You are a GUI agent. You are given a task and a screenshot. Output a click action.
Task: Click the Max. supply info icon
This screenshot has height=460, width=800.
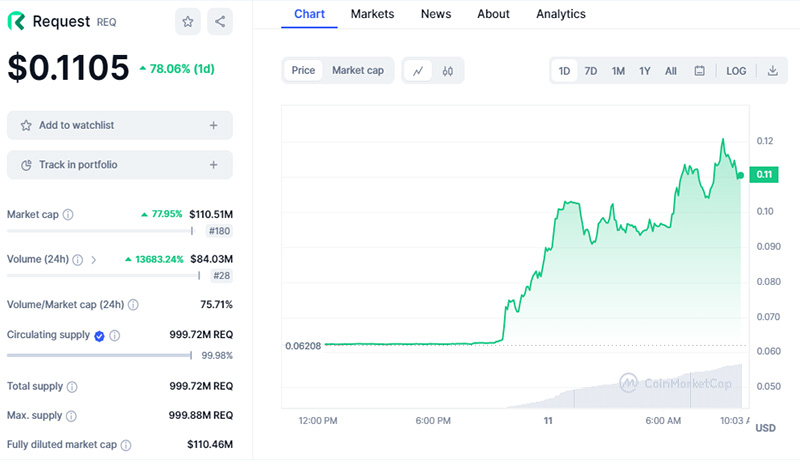pos(71,416)
